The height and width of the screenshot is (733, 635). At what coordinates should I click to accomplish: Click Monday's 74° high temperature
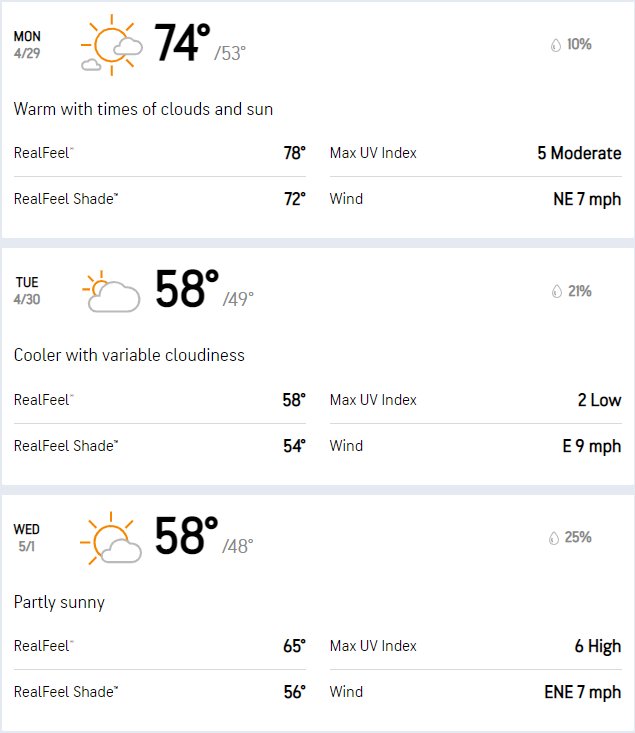click(x=182, y=43)
